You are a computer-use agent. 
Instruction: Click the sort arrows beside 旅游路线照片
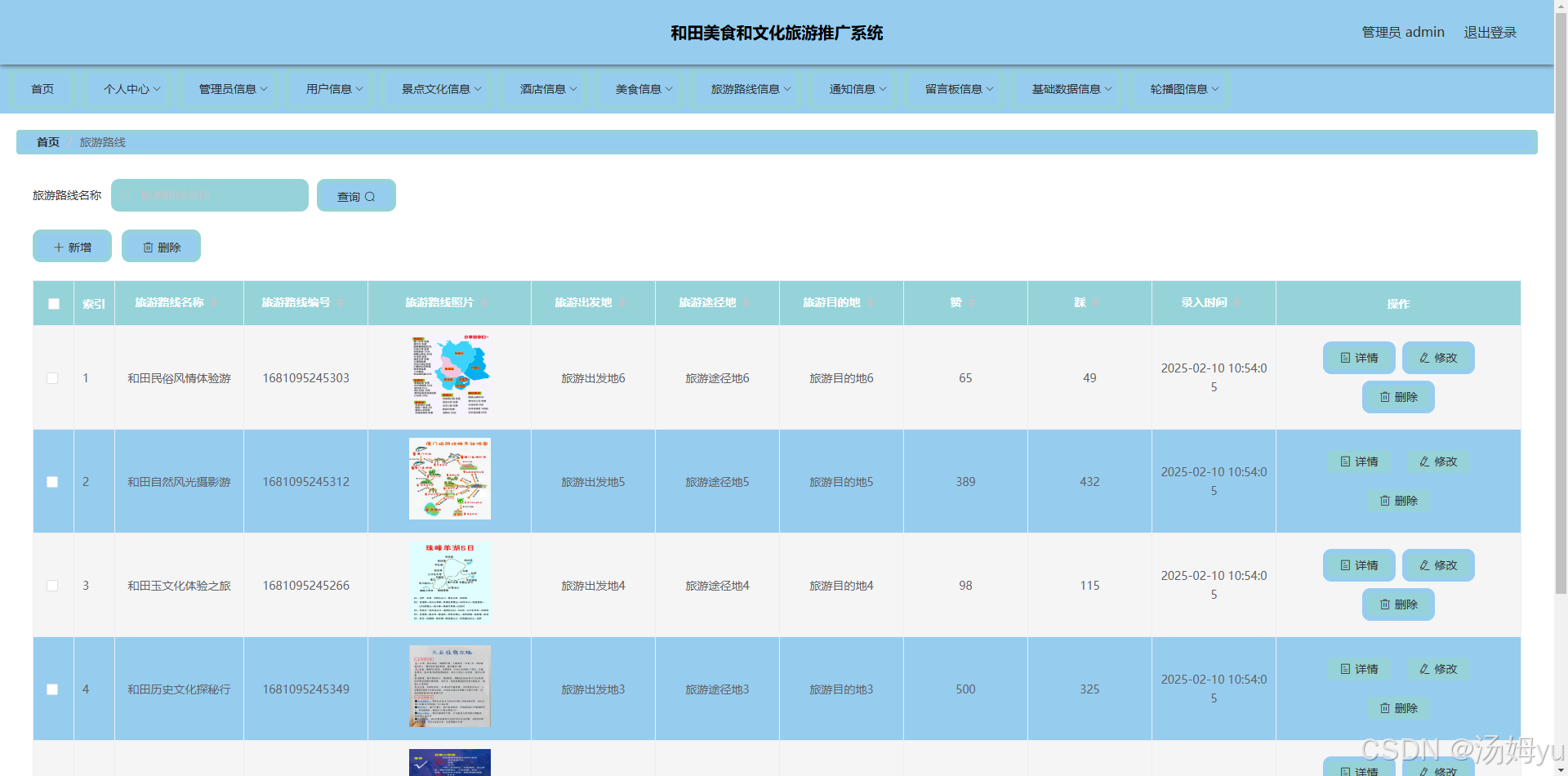click(483, 303)
